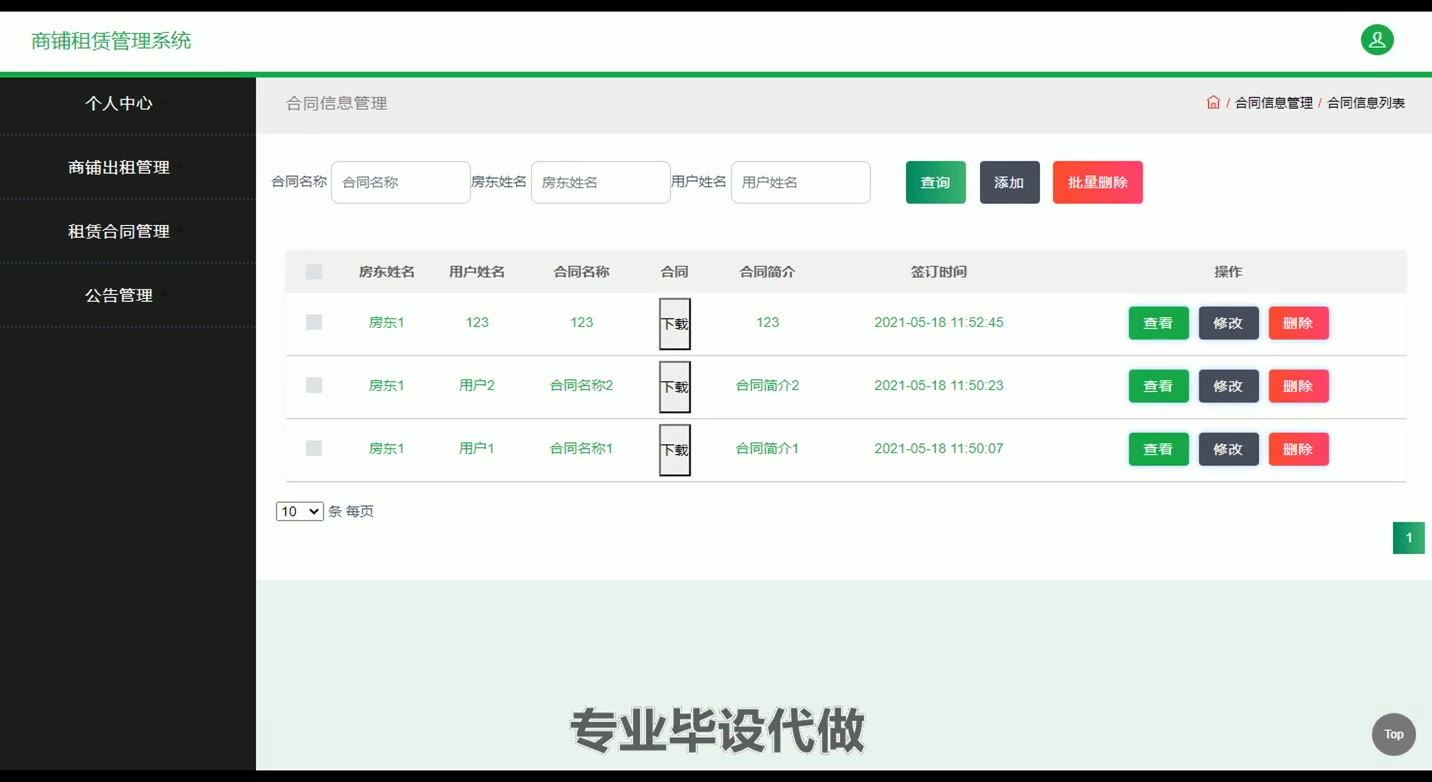The image size is (1432, 782).
Task: Check the box for the 合同名称2 row
Action: click(x=314, y=385)
